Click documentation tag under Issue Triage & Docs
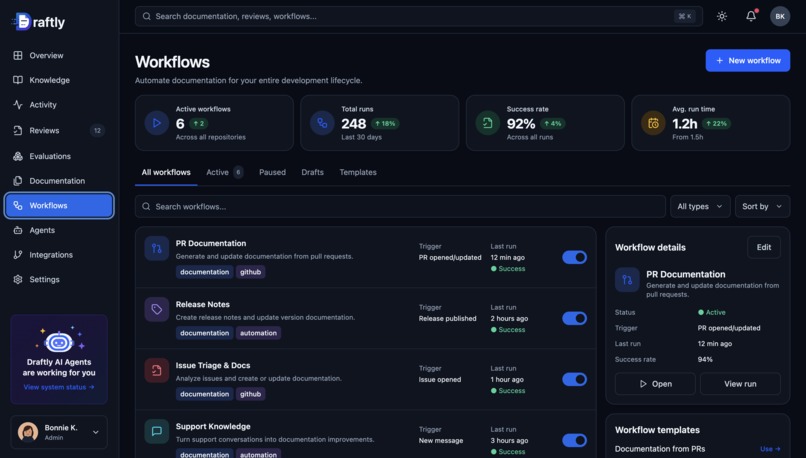The height and width of the screenshot is (458, 806). 205,394
